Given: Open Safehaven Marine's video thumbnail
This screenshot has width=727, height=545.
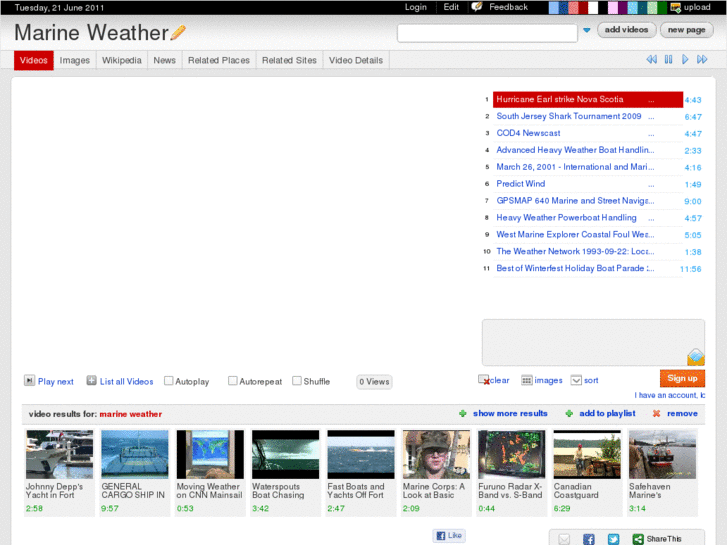Looking at the screenshot, I should pyautogui.click(x=663, y=454).
